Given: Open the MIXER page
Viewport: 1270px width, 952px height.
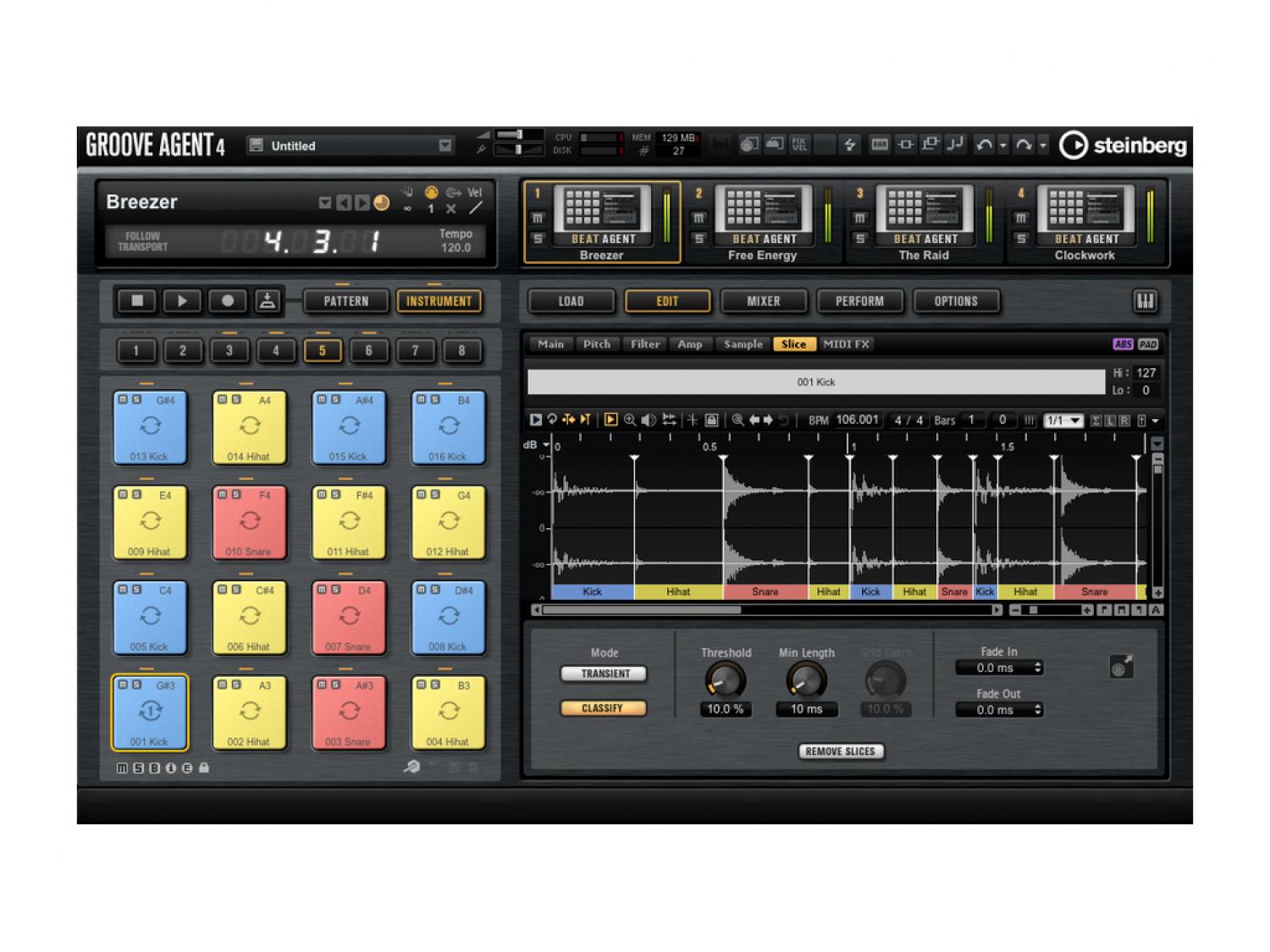Looking at the screenshot, I should point(763,301).
